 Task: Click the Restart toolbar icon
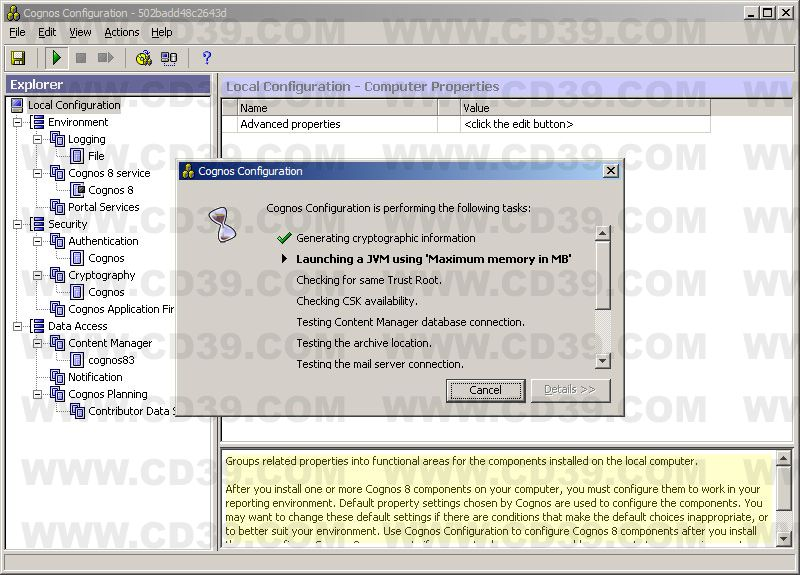pos(105,58)
